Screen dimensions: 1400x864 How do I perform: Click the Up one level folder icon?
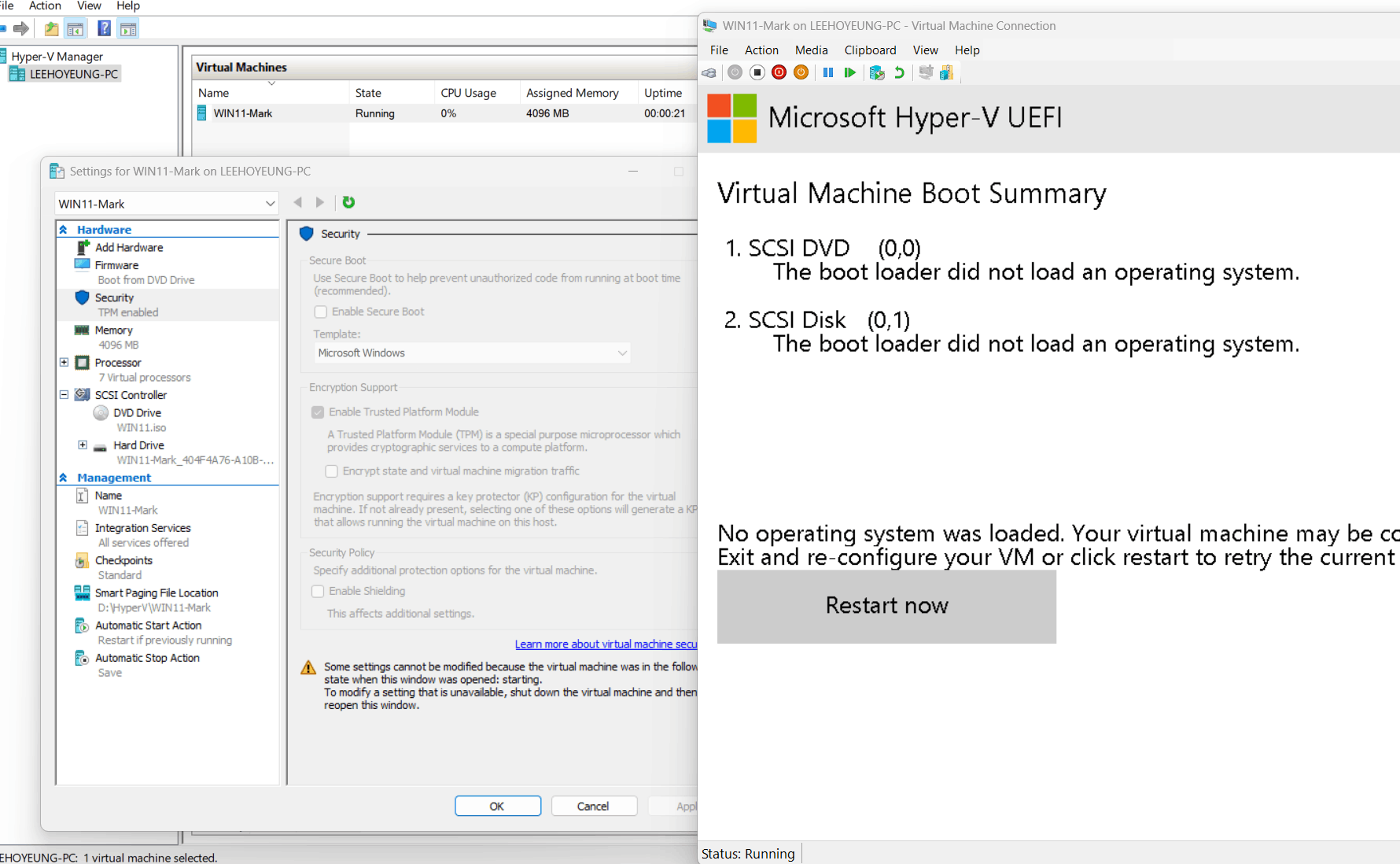tap(51, 29)
